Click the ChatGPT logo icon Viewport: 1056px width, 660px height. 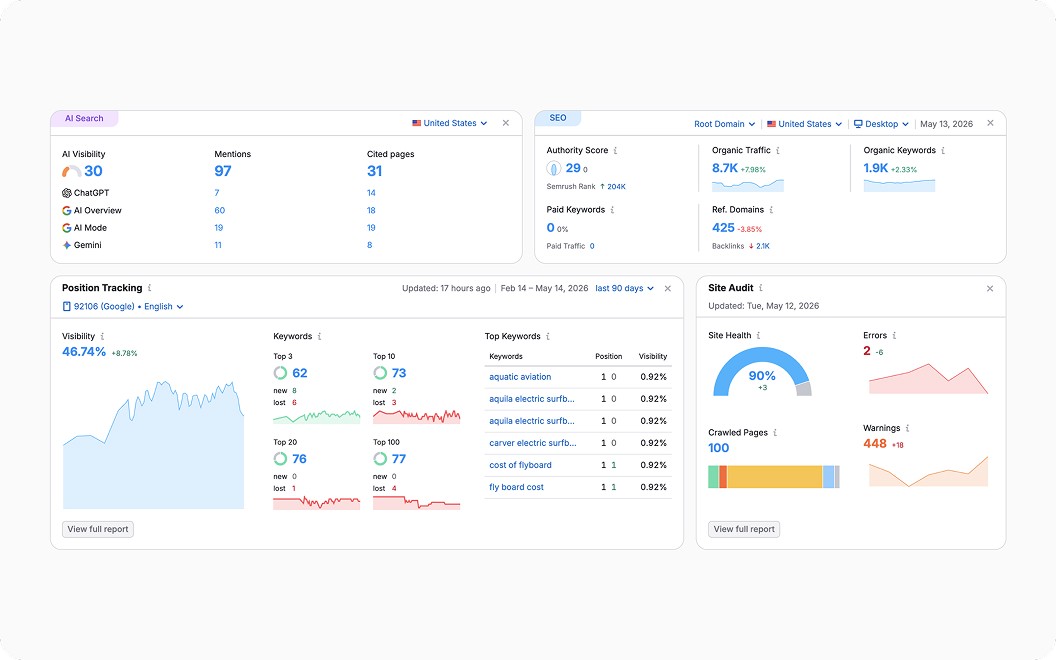pos(67,193)
